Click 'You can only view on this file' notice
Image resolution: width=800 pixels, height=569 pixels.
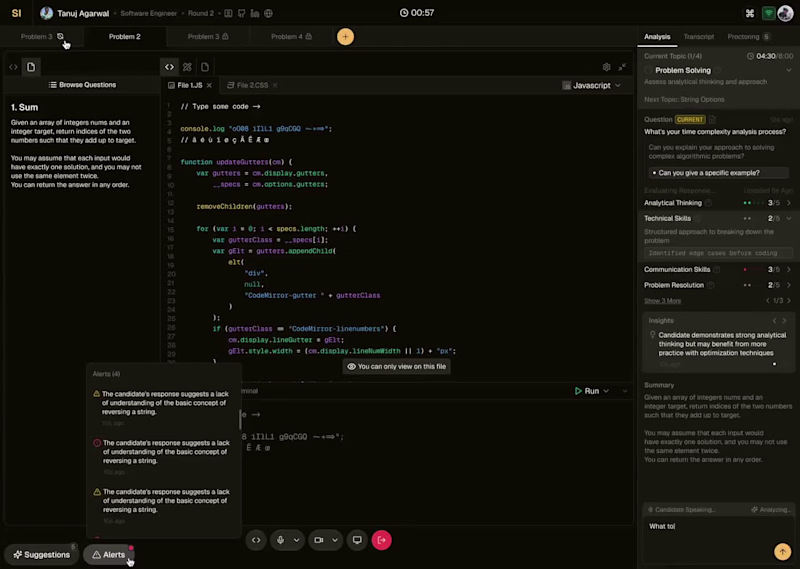396,366
